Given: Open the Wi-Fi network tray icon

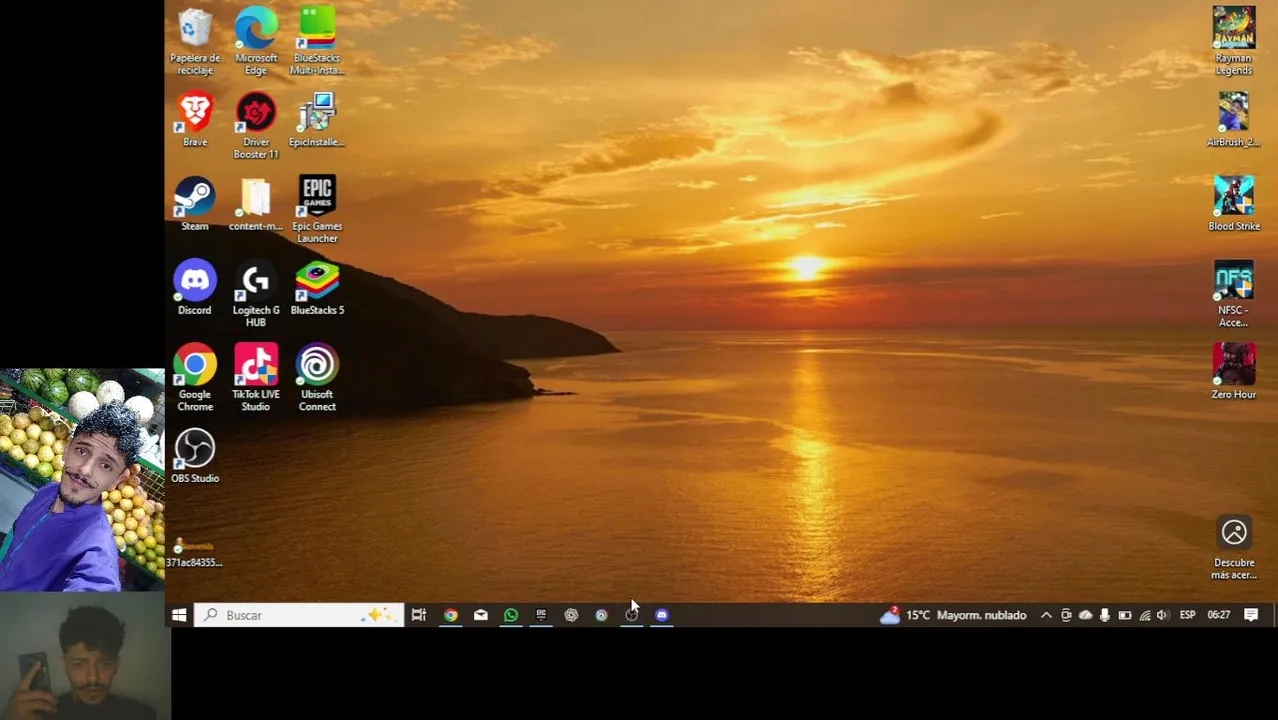Looking at the screenshot, I should click(x=1144, y=615).
